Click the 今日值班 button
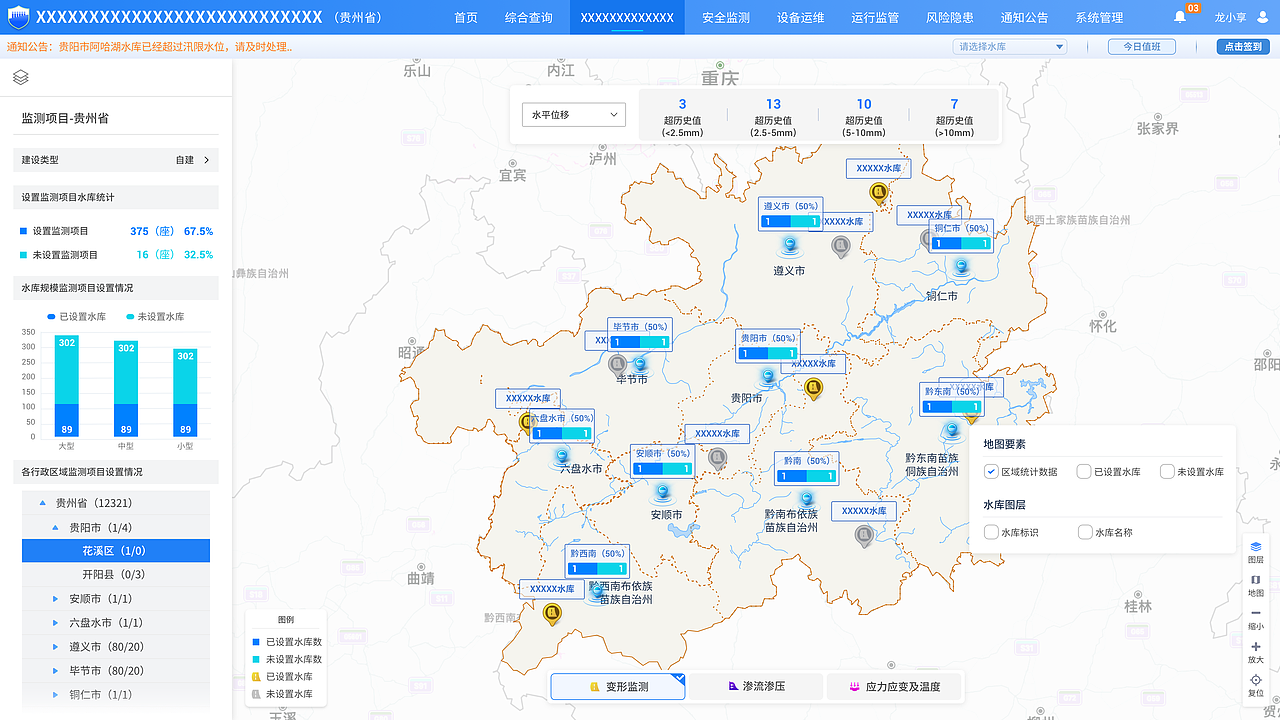 [1141, 47]
